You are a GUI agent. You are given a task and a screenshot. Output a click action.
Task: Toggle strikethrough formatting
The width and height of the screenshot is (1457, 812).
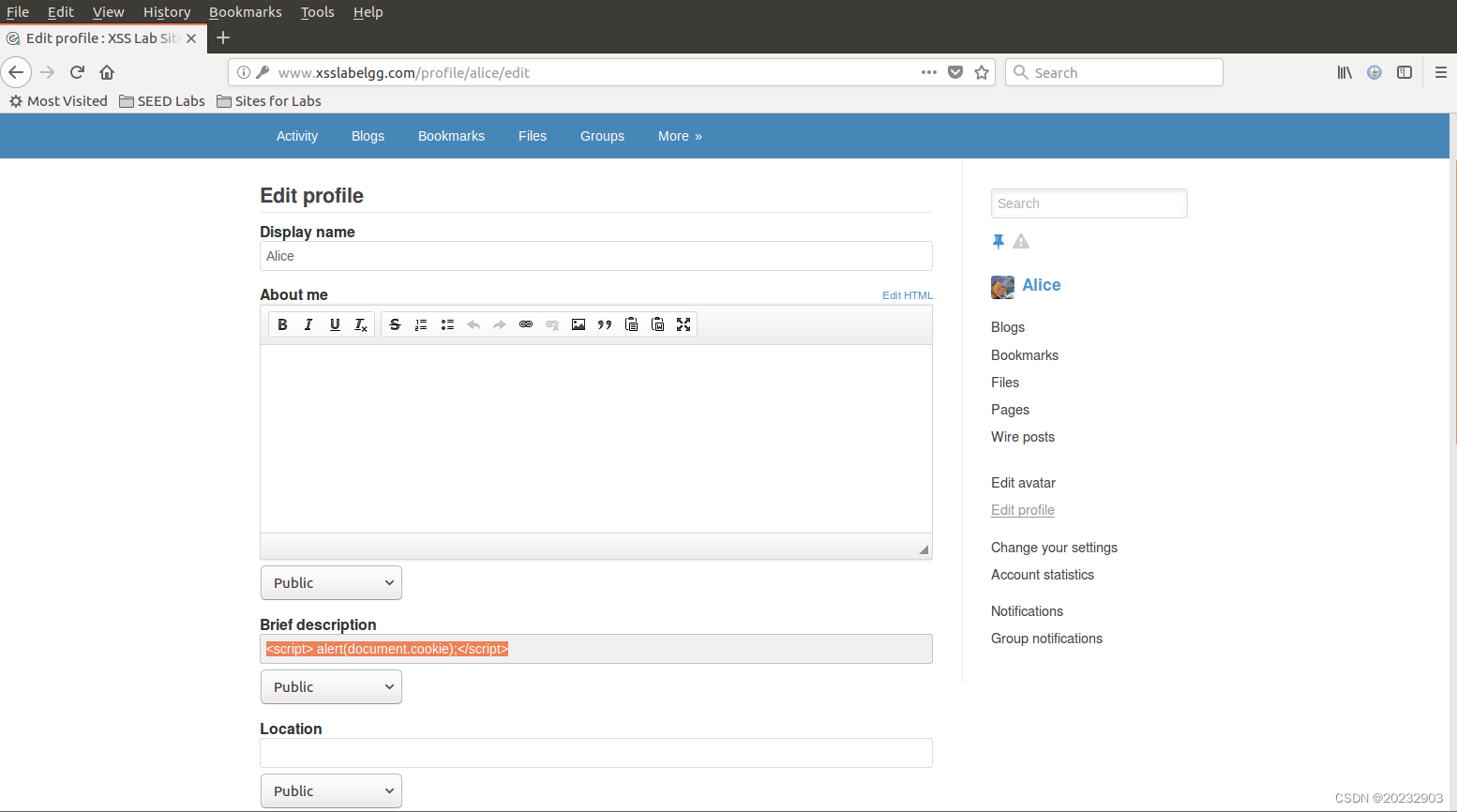point(395,324)
